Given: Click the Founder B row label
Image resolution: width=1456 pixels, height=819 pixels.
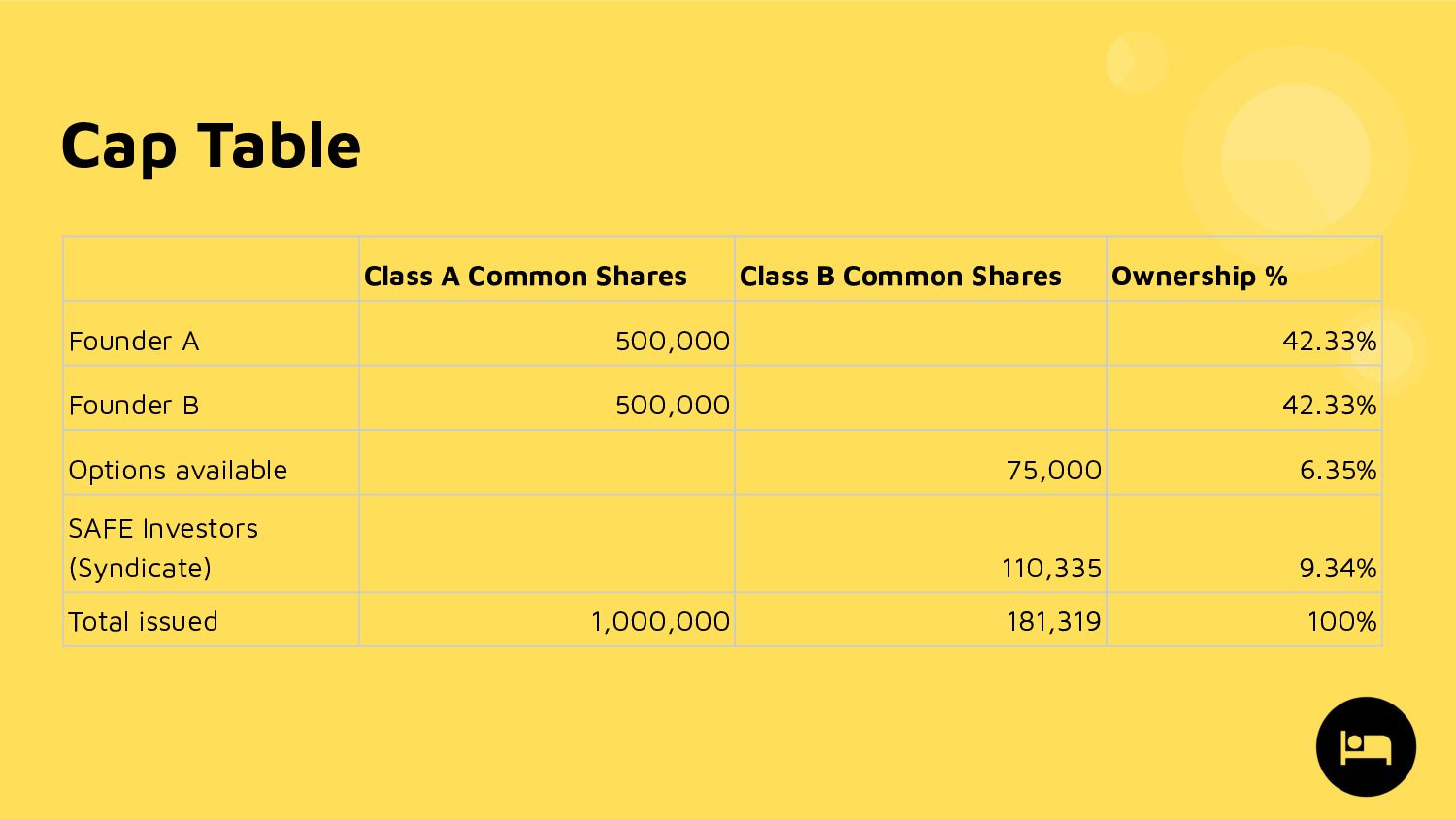Looking at the screenshot, I should (x=134, y=405).
